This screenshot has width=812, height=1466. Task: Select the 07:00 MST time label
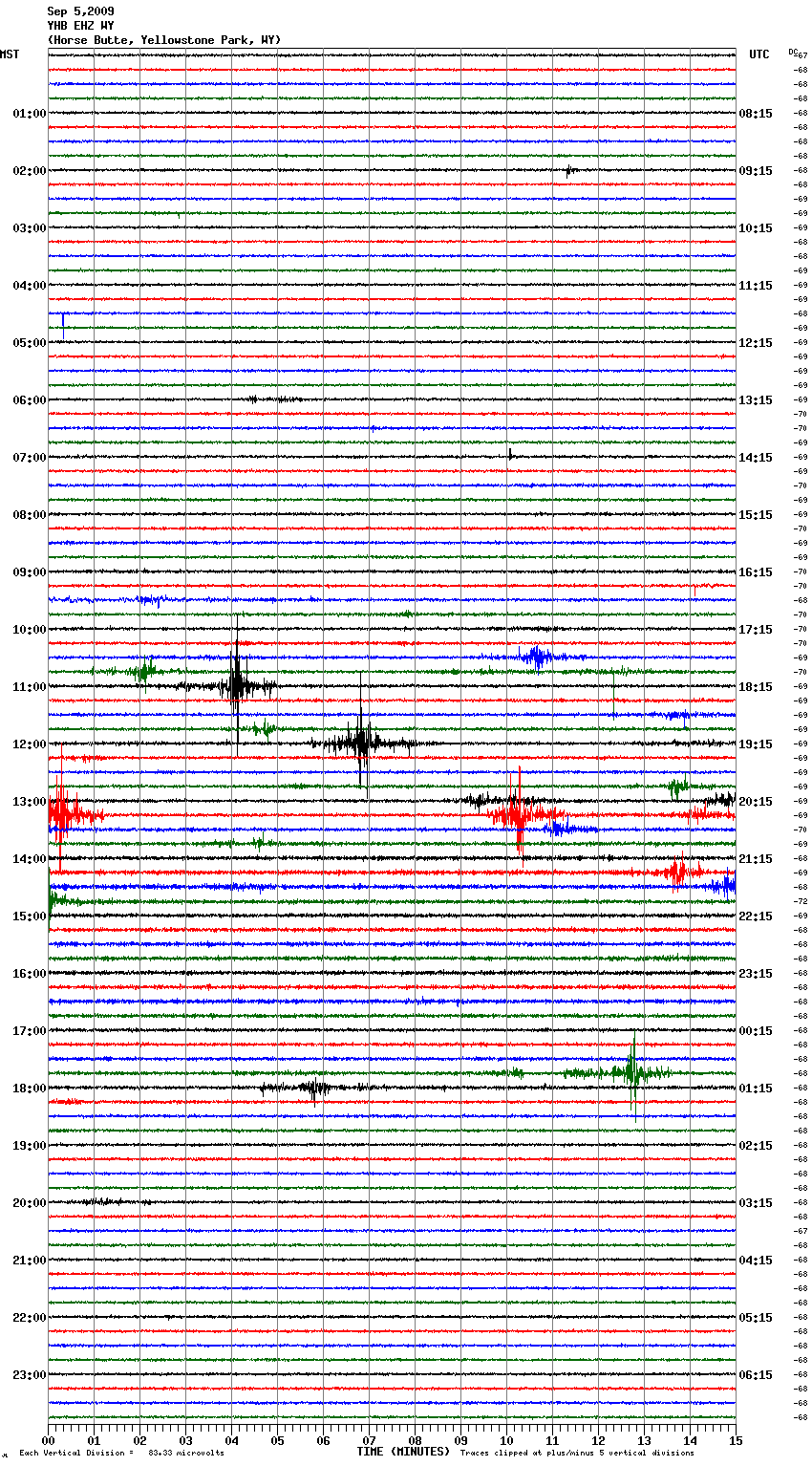point(30,458)
